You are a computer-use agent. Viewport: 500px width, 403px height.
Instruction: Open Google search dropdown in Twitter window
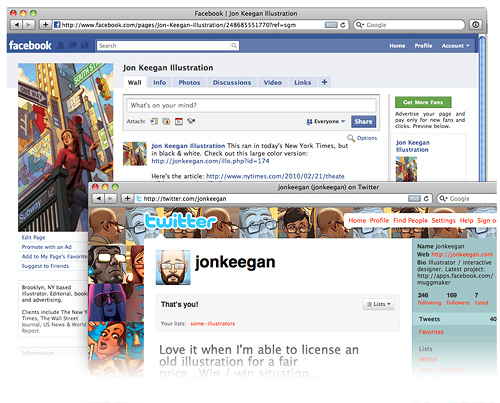pos(443,199)
